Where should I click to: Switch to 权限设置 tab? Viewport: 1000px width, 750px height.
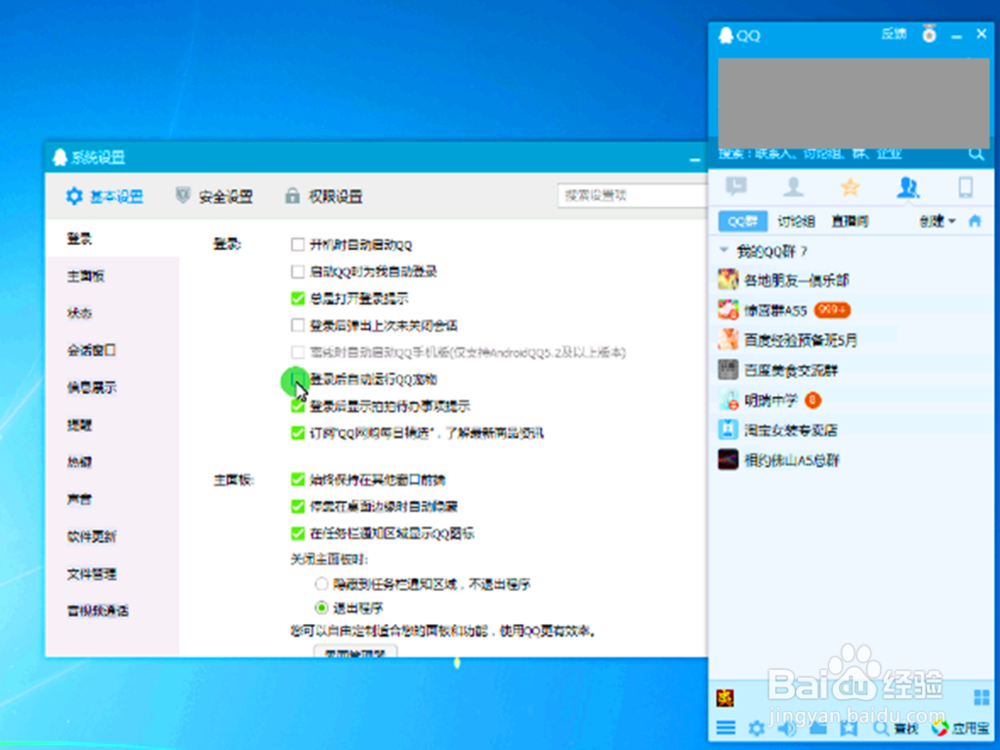coord(324,196)
